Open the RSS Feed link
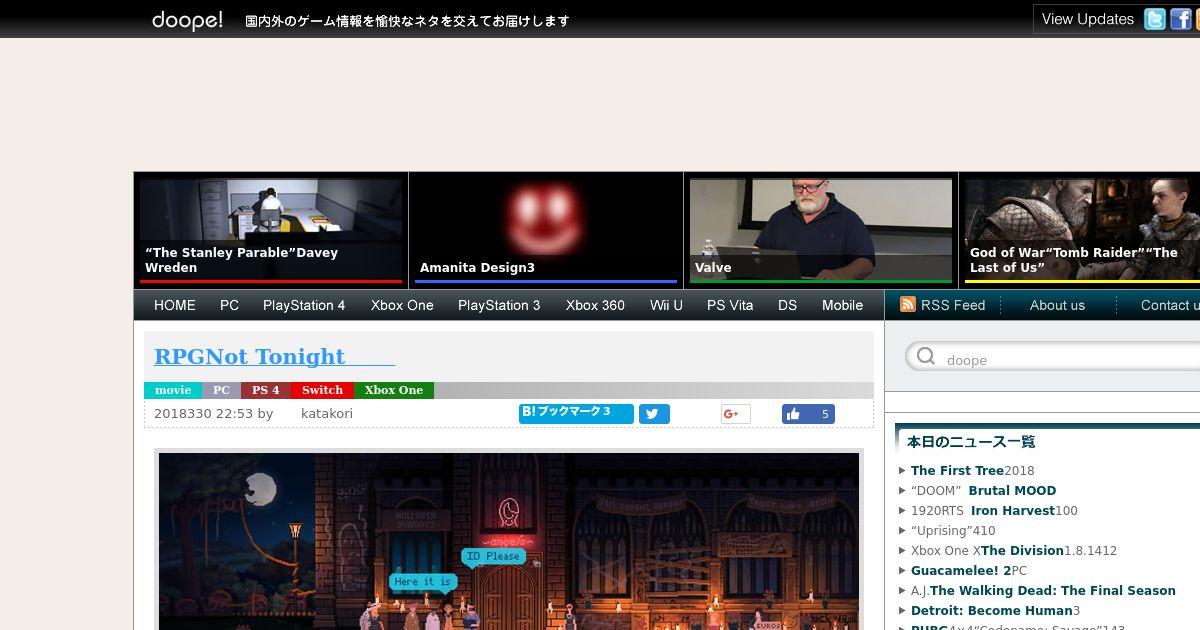The image size is (1200, 630). click(953, 305)
